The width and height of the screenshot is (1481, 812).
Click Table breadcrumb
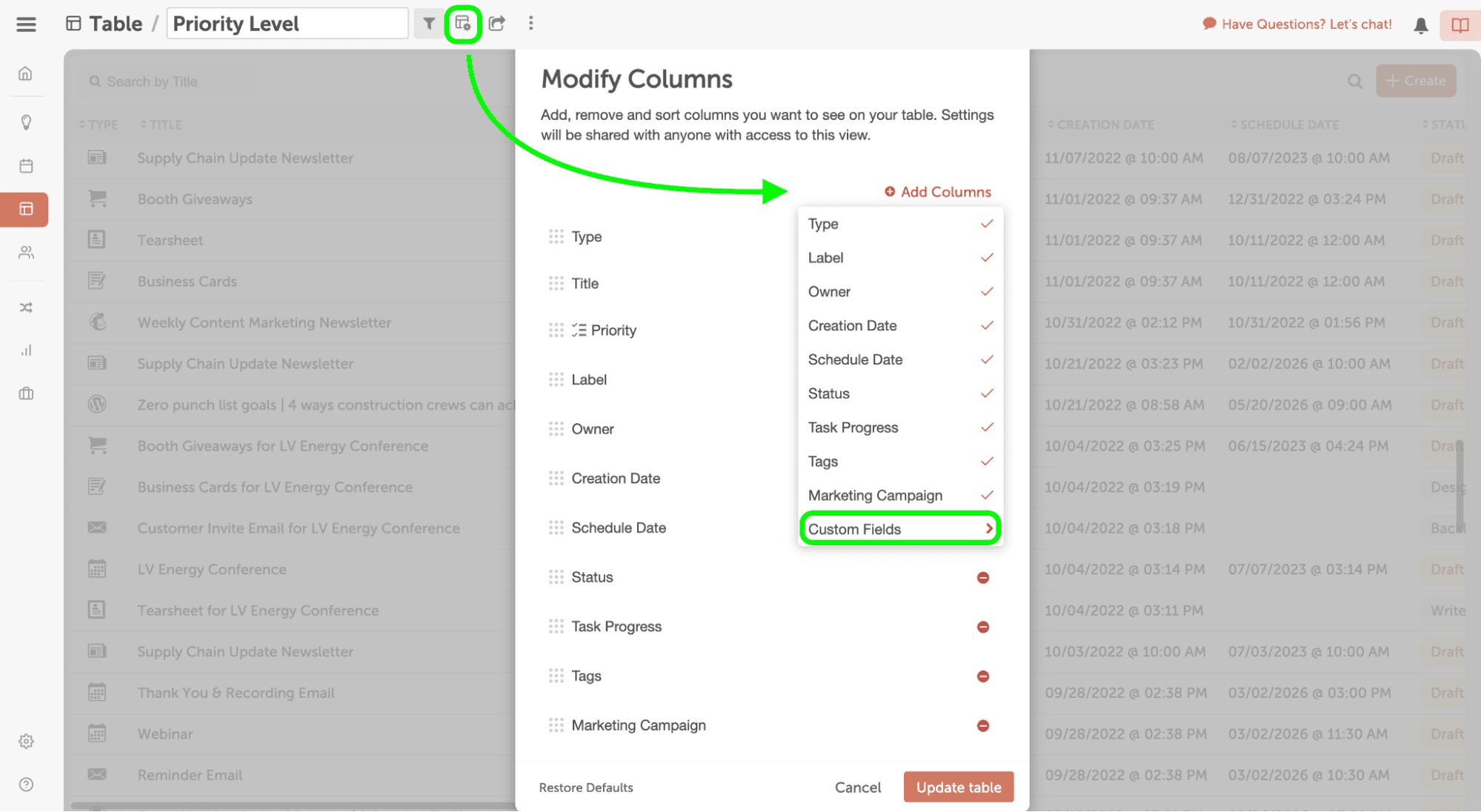[x=104, y=24]
